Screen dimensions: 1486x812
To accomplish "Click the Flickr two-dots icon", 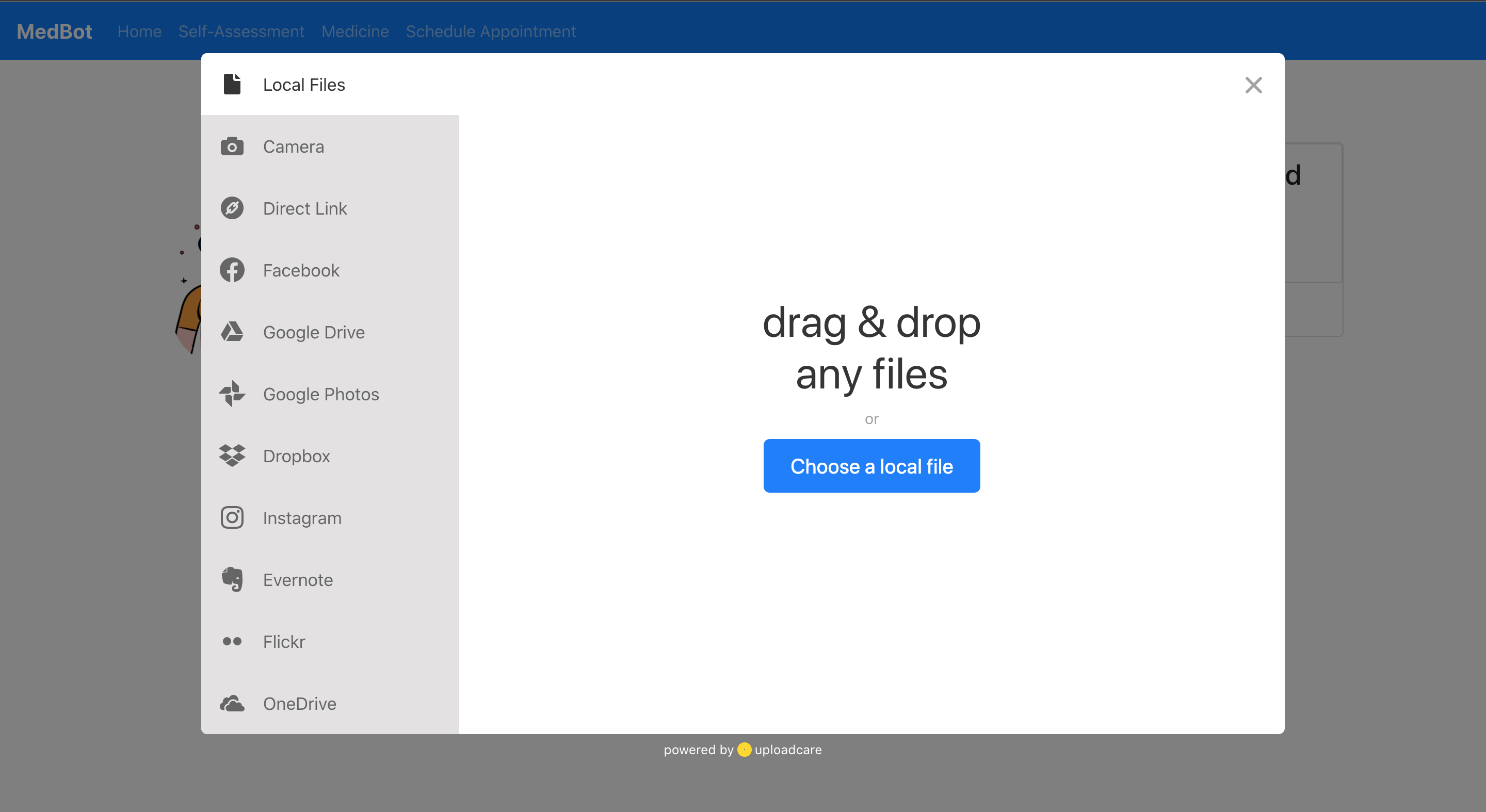I will tap(232, 641).
